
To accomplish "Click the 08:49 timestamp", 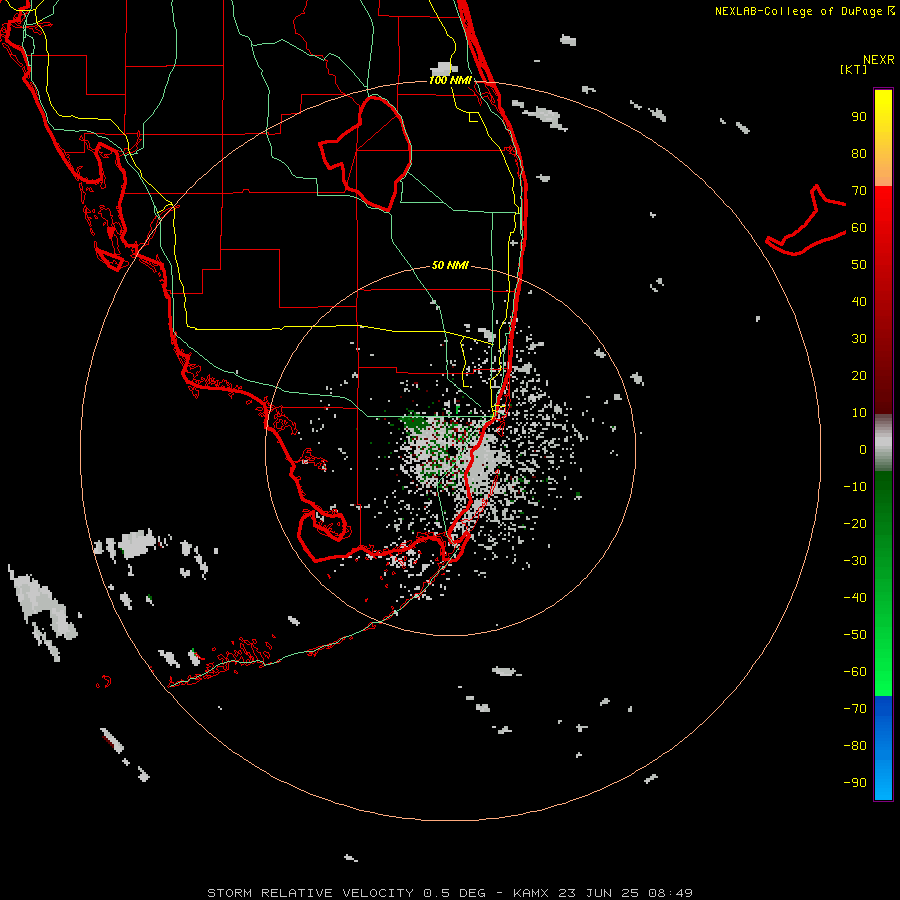I will (x=670, y=893).
